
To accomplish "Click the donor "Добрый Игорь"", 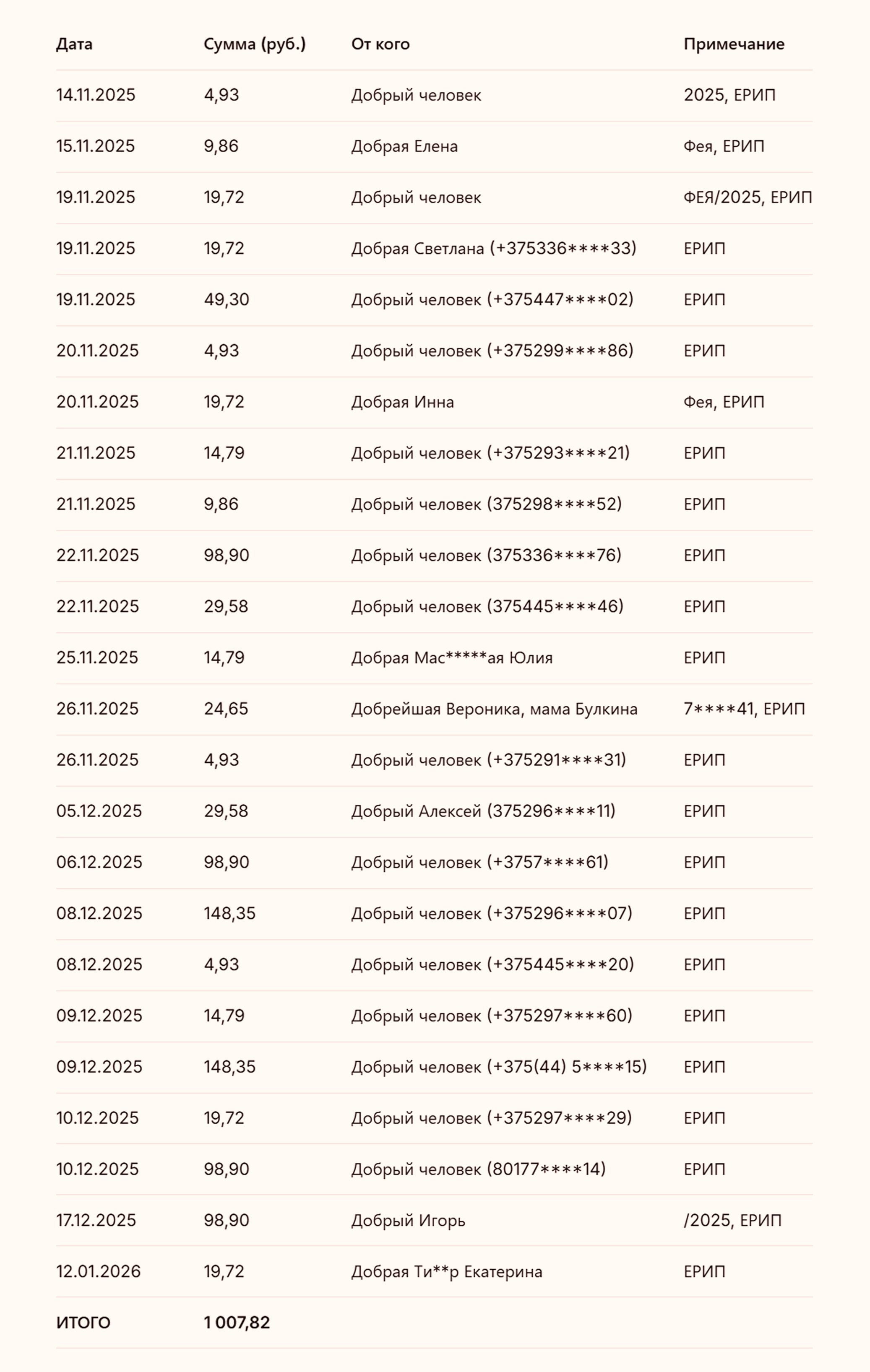I will 408,1220.
